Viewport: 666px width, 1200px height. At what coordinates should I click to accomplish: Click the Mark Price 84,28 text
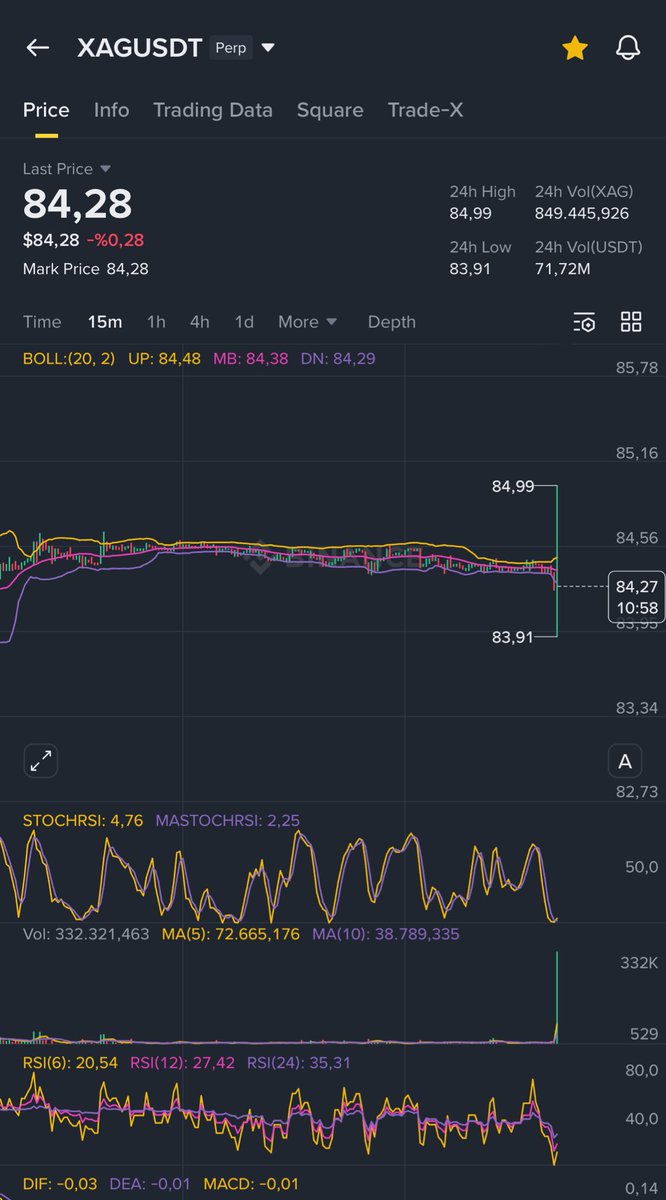[86, 268]
